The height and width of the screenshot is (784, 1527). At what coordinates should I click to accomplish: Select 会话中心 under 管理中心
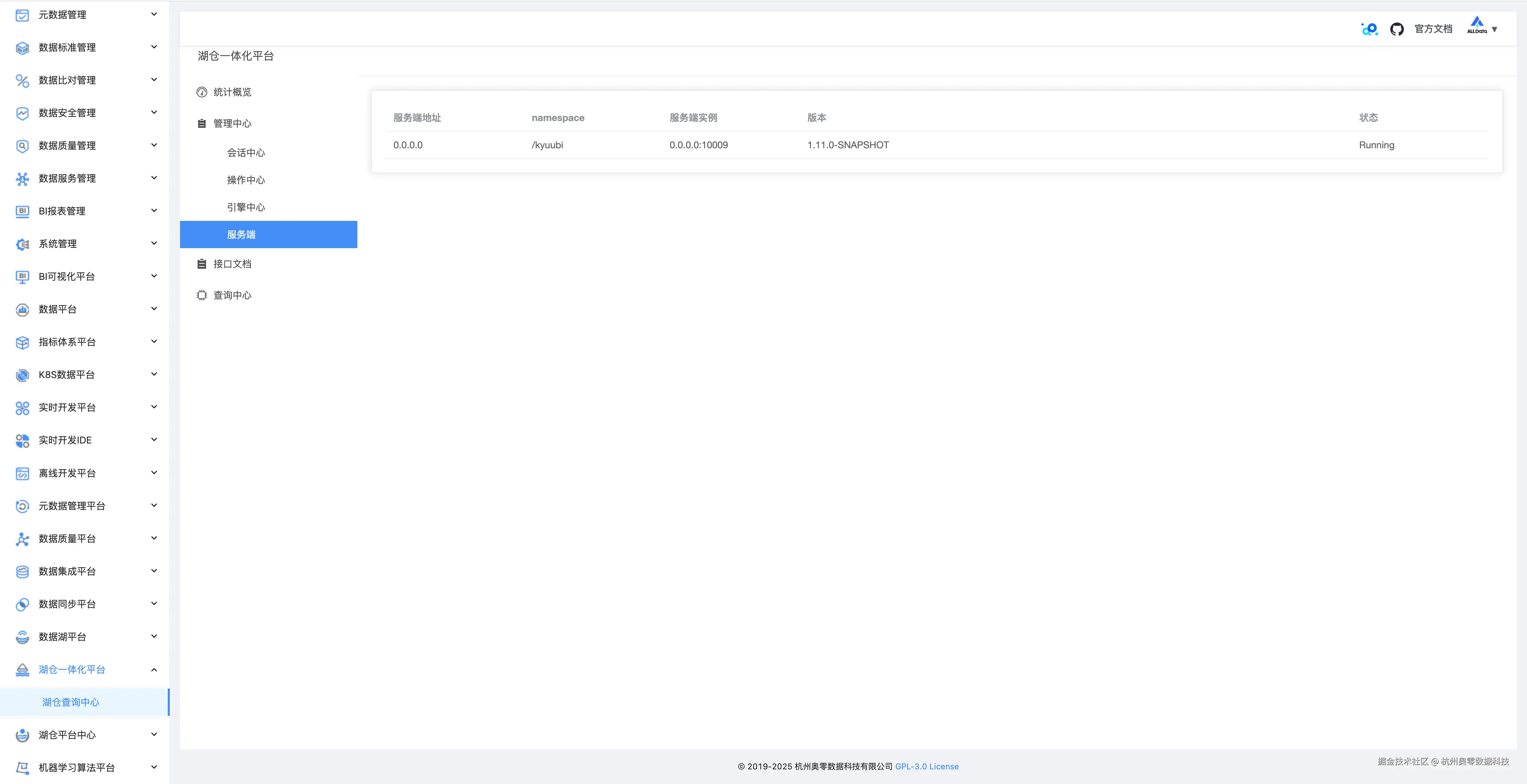pos(246,153)
